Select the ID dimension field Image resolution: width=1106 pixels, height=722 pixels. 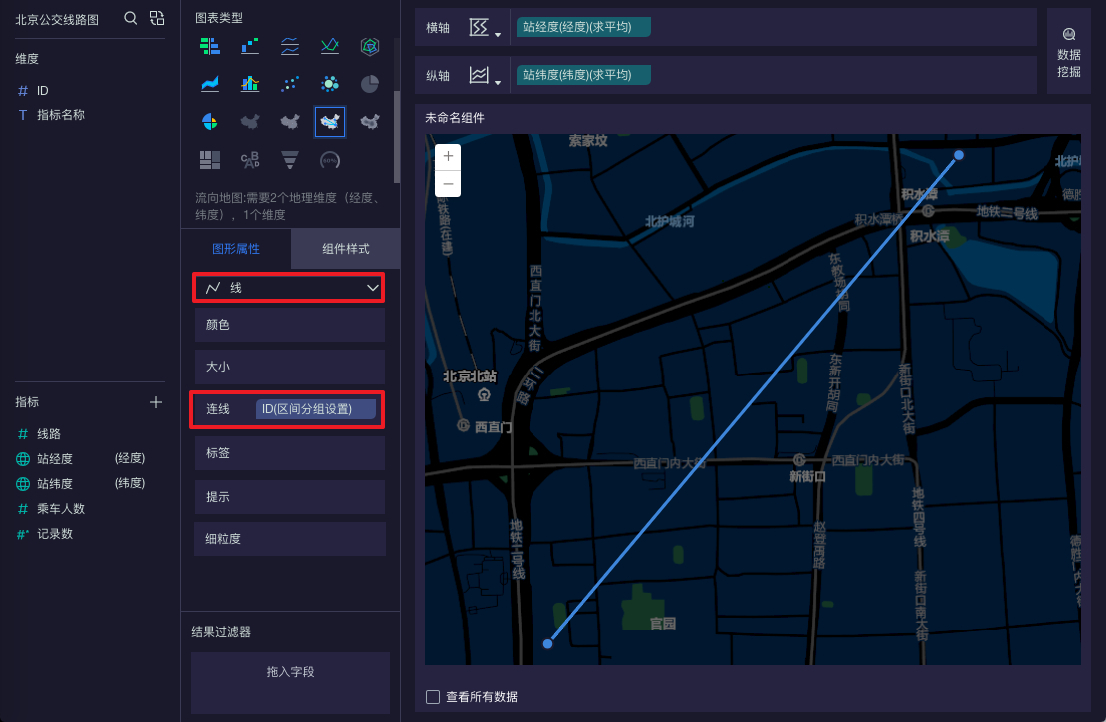coord(42,91)
